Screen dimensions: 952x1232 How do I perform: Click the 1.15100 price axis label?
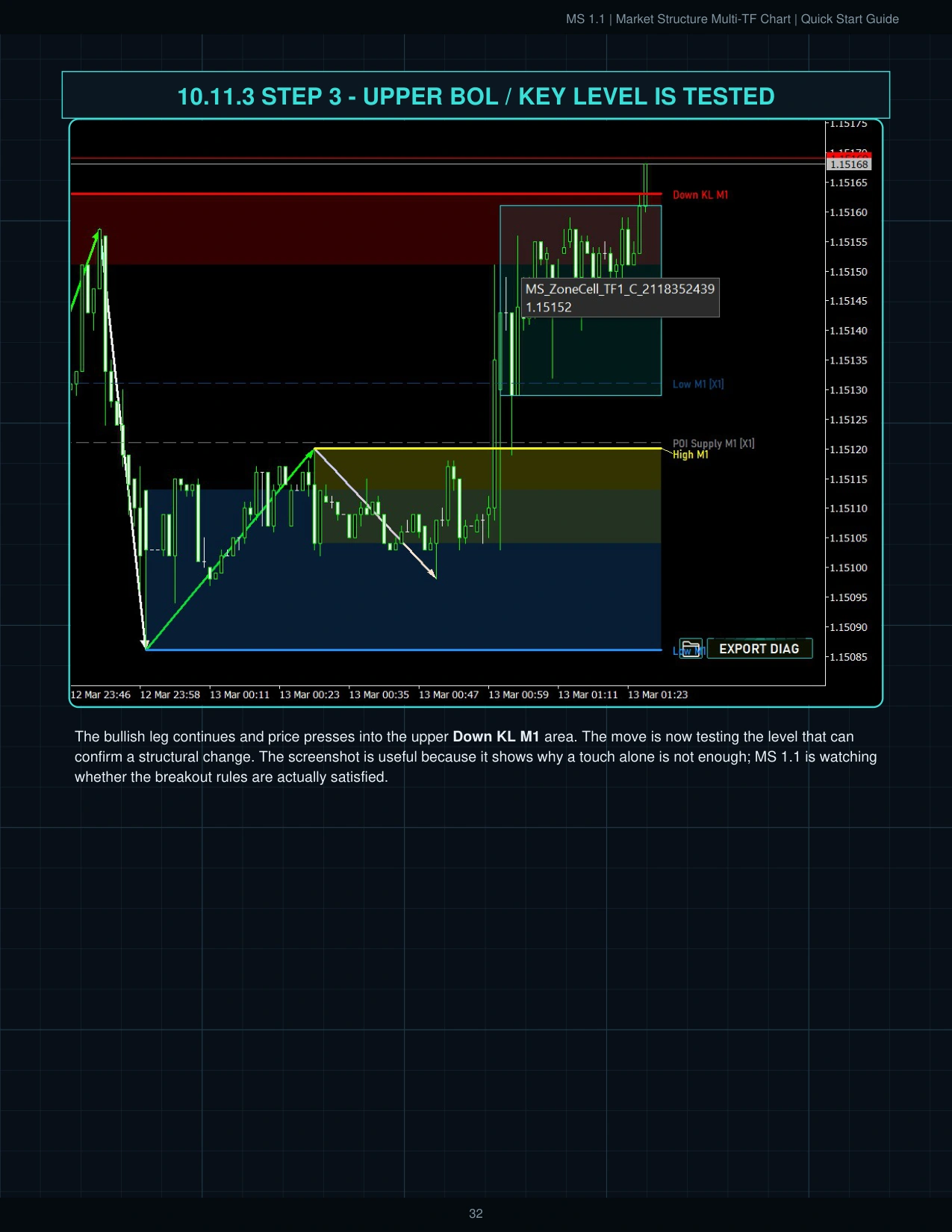click(x=849, y=568)
